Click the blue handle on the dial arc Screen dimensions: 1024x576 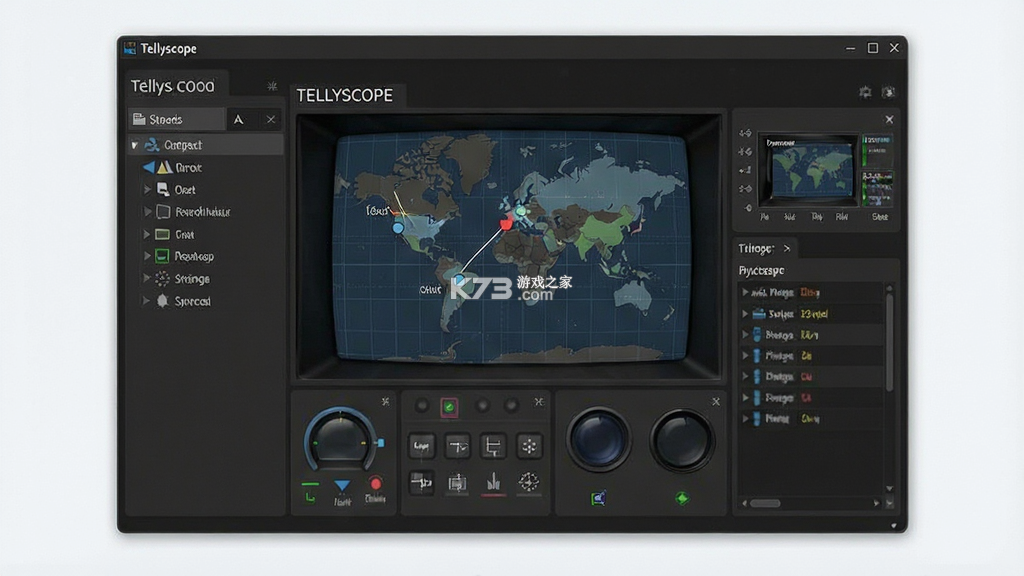tap(381, 443)
